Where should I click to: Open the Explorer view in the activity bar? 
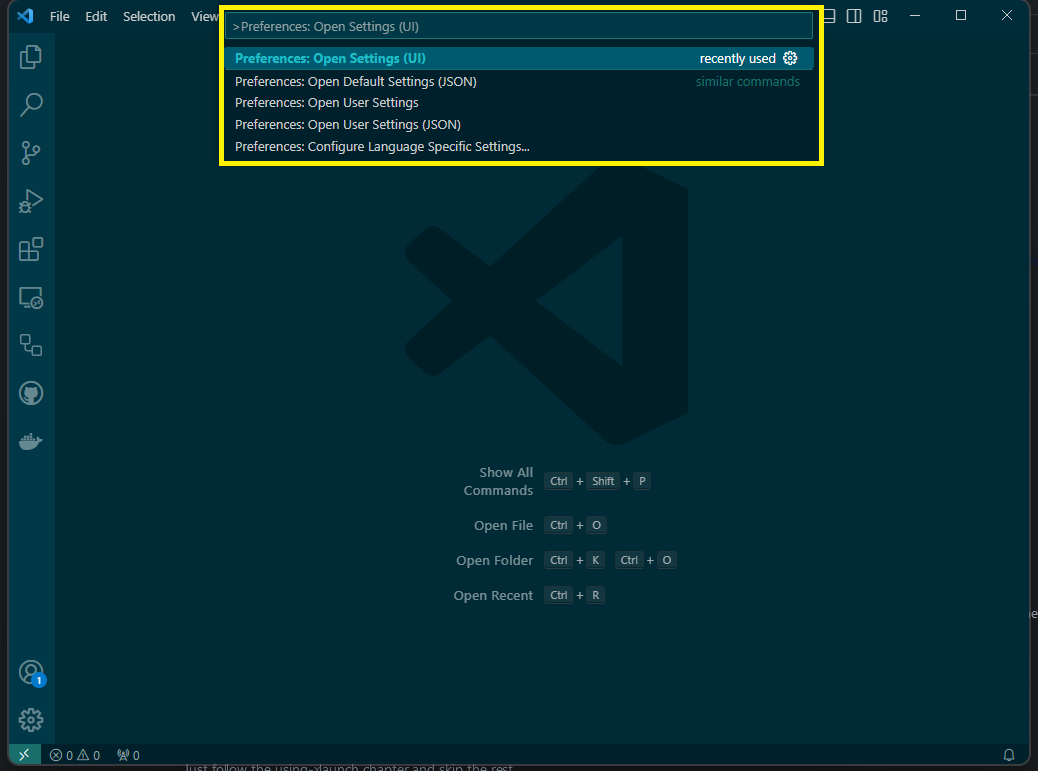(x=31, y=57)
